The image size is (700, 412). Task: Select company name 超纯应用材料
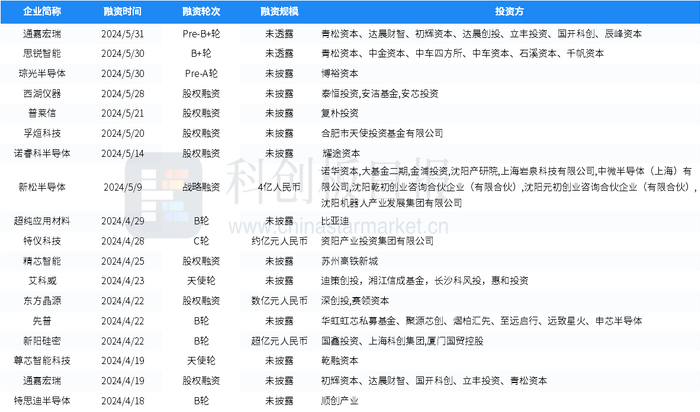click(42, 221)
